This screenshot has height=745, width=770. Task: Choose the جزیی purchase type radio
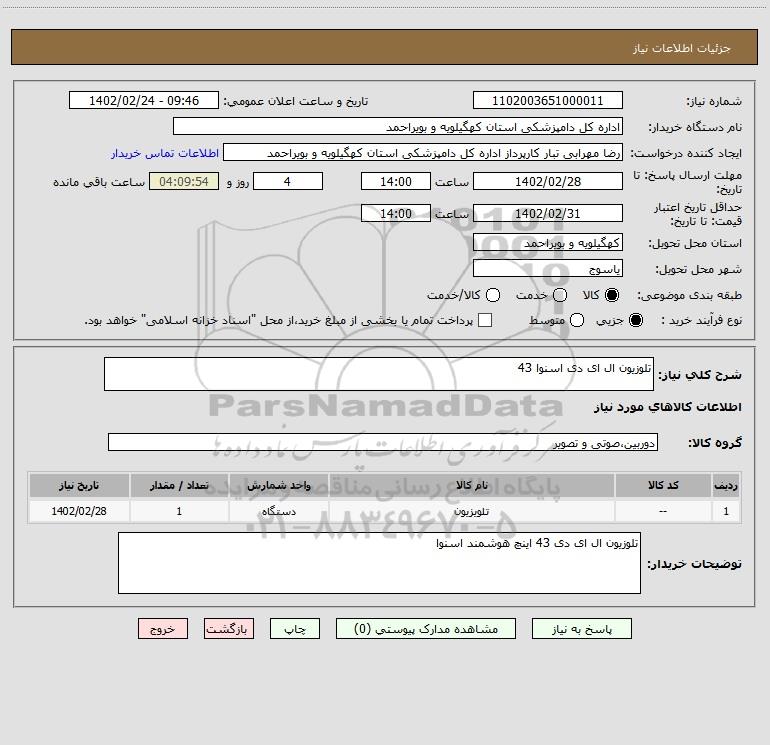(635, 320)
